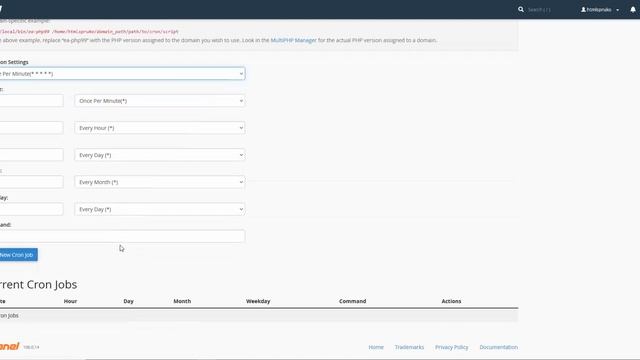Open the notifications bell
Image resolution: width=640 pixels, height=360 pixels.
[x=633, y=9]
